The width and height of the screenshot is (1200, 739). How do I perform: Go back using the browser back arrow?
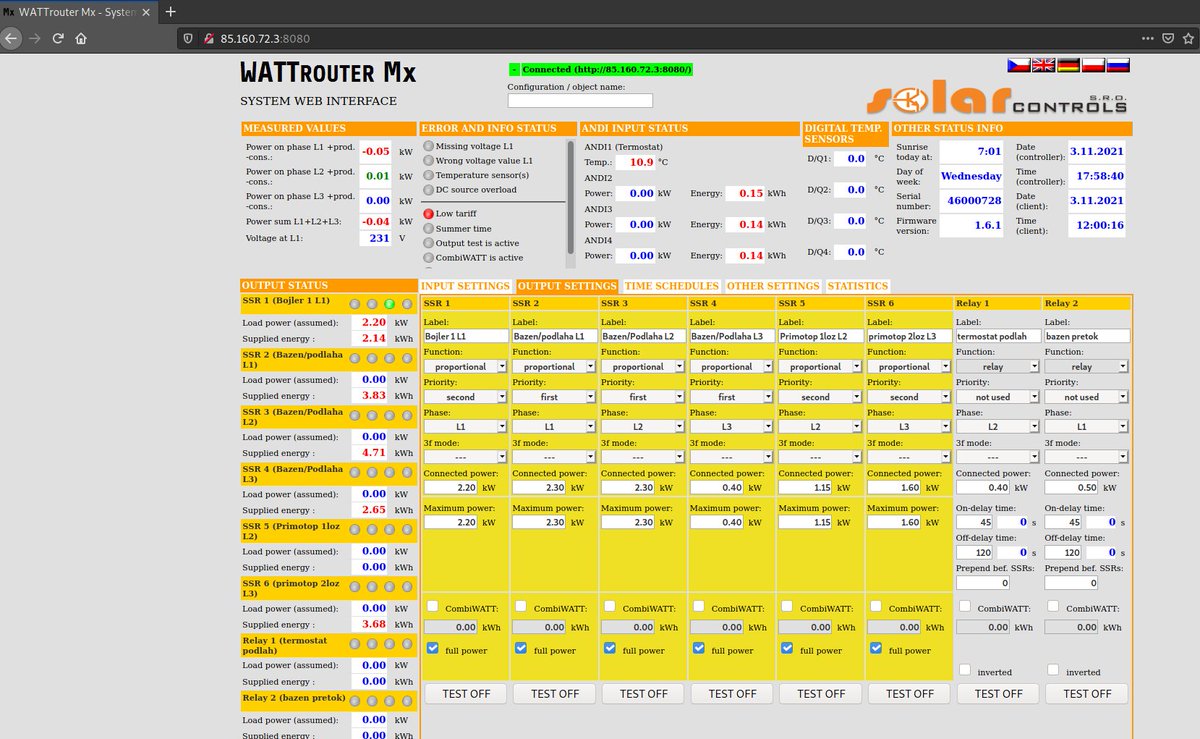9,38
